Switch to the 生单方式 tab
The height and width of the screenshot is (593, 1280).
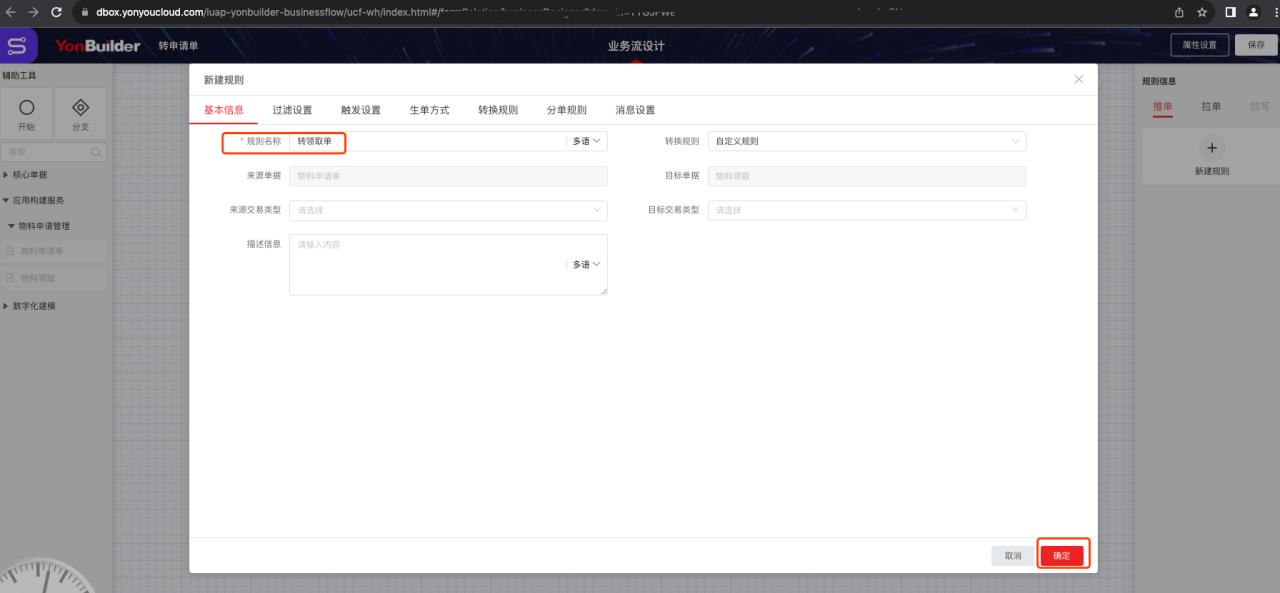(429, 110)
